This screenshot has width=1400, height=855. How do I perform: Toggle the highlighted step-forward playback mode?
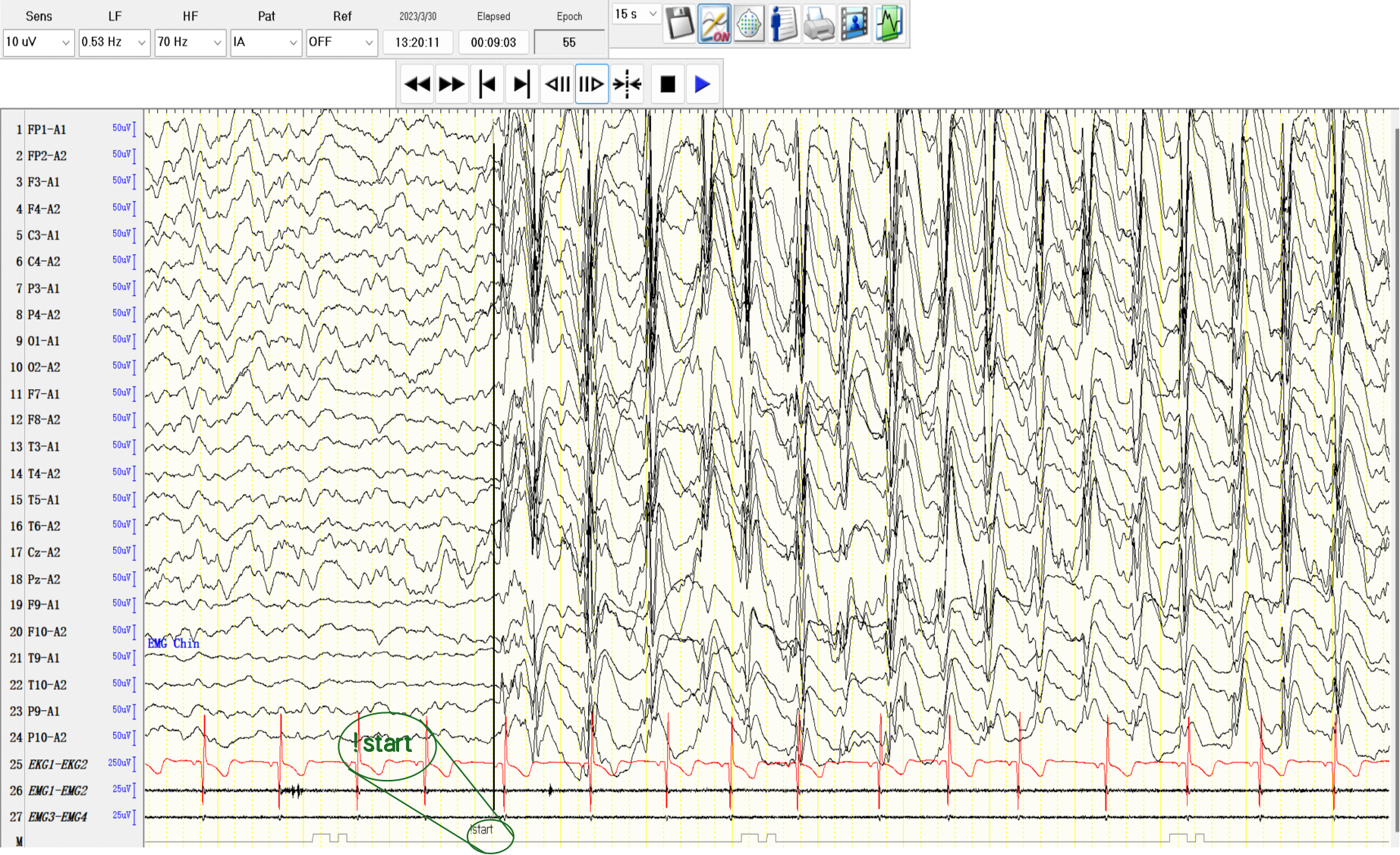(x=592, y=83)
